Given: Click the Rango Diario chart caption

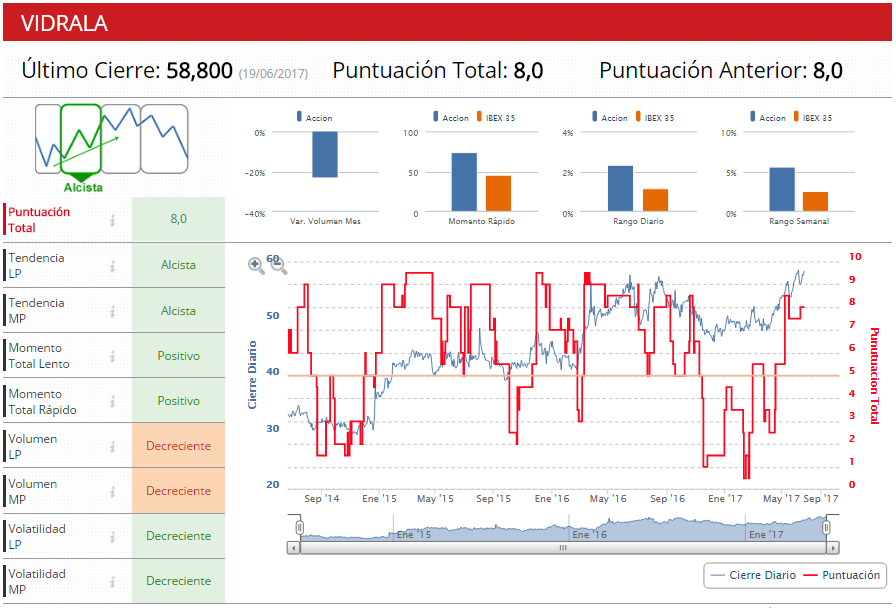Looking at the screenshot, I should [638, 221].
